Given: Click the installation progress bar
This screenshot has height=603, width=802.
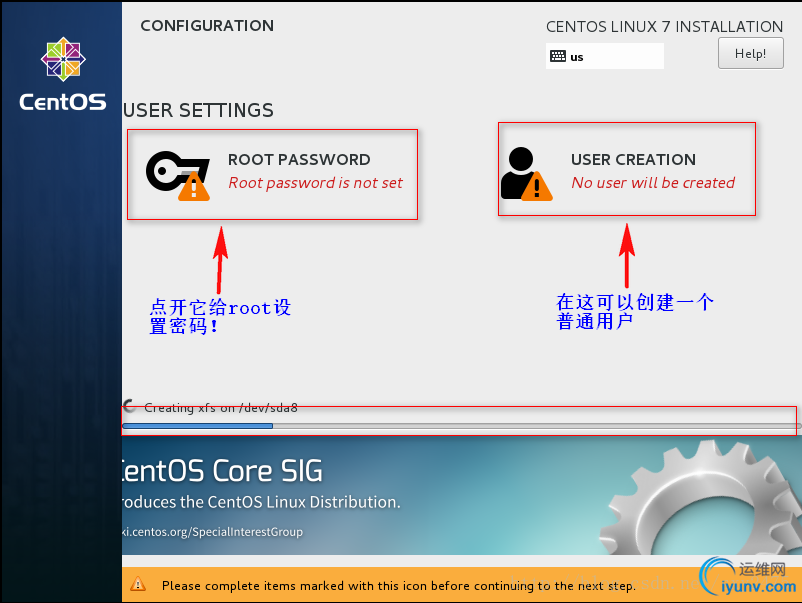Looking at the screenshot, I should [x=461, y=426].
